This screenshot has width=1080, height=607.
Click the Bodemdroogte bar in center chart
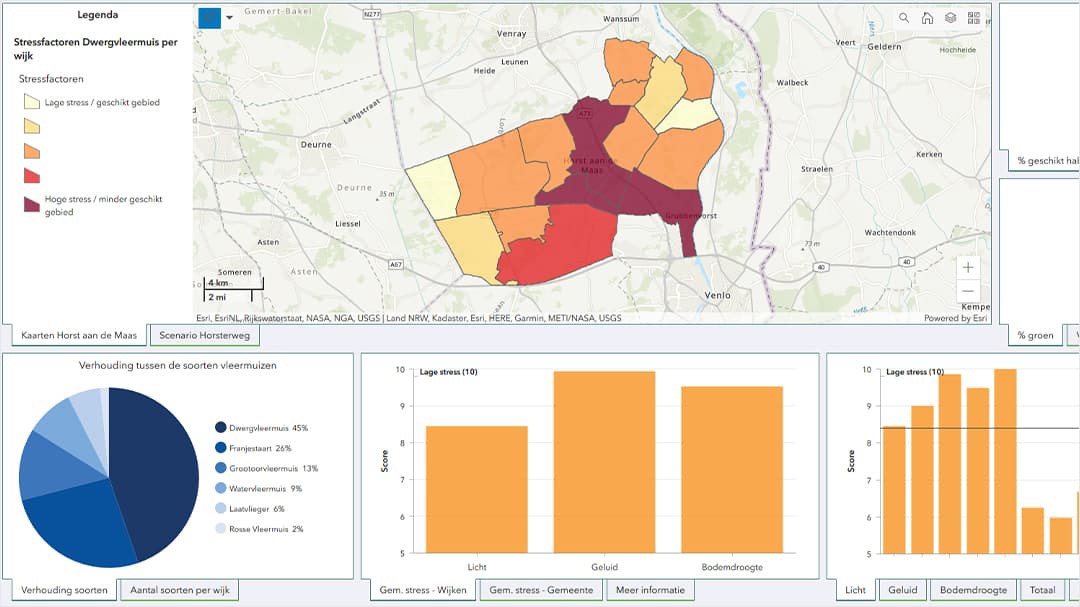coord(732,470)
